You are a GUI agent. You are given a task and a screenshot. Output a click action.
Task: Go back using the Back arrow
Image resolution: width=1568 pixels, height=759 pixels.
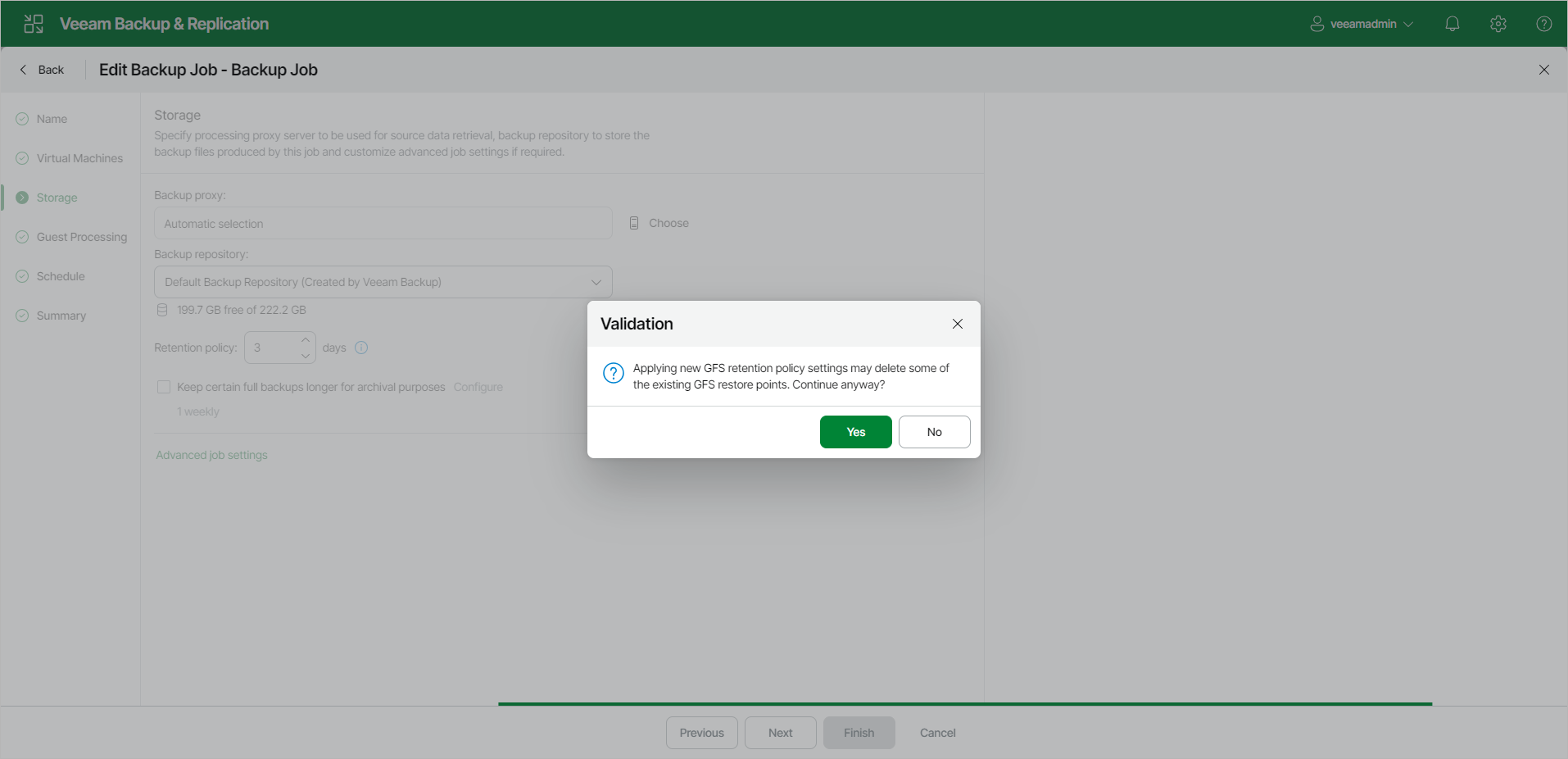point(42,70)
